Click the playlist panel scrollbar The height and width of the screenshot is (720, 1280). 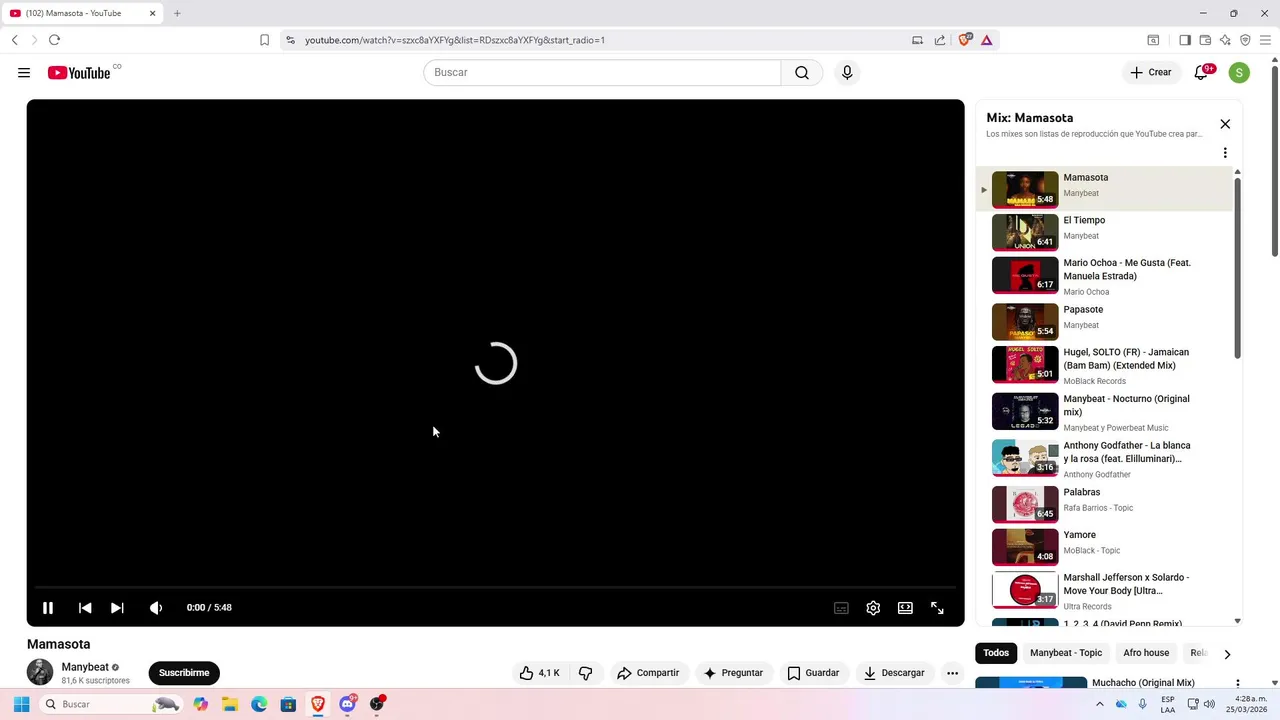coord(1237,268)
